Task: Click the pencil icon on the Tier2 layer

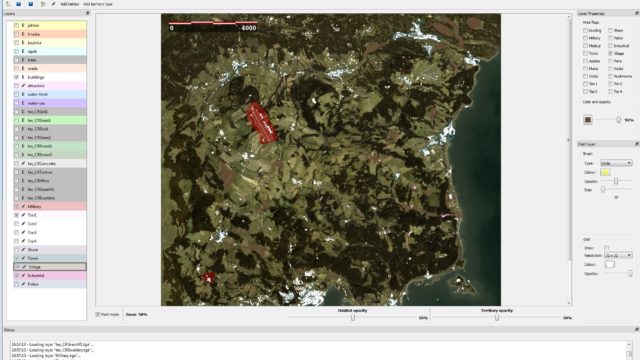Action: coord(23,224)
